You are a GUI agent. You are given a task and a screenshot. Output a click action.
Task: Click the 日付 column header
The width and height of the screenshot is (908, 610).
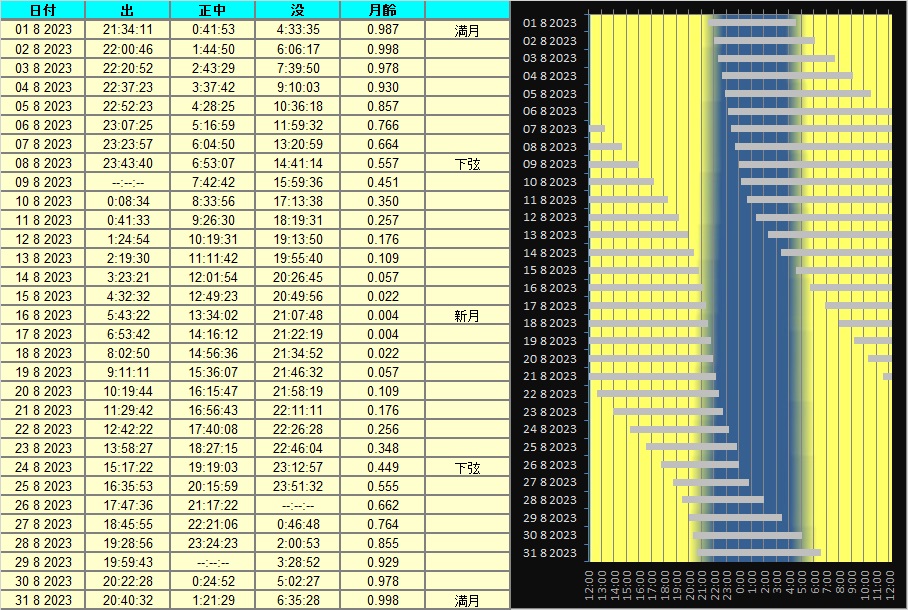(43, 10)
